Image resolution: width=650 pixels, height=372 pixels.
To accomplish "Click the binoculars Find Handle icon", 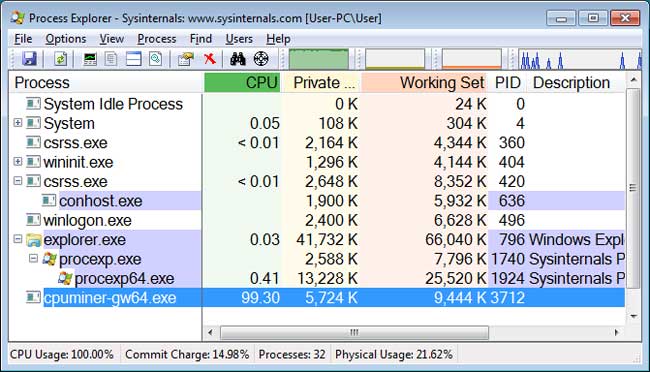I will tap(238, 59).
